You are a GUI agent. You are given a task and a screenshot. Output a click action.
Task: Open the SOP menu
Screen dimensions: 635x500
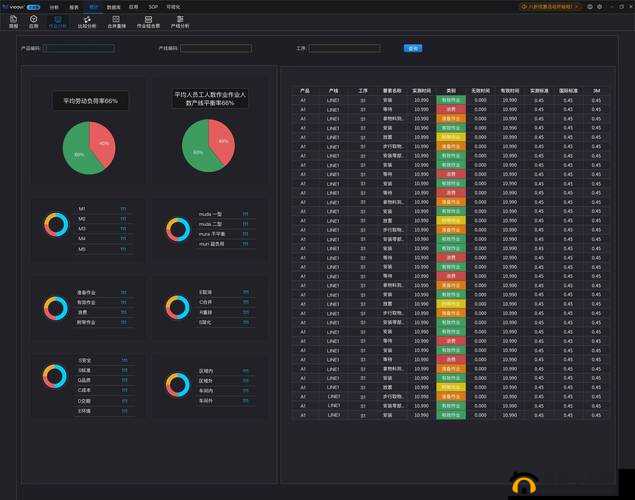(x=153, y=7)
